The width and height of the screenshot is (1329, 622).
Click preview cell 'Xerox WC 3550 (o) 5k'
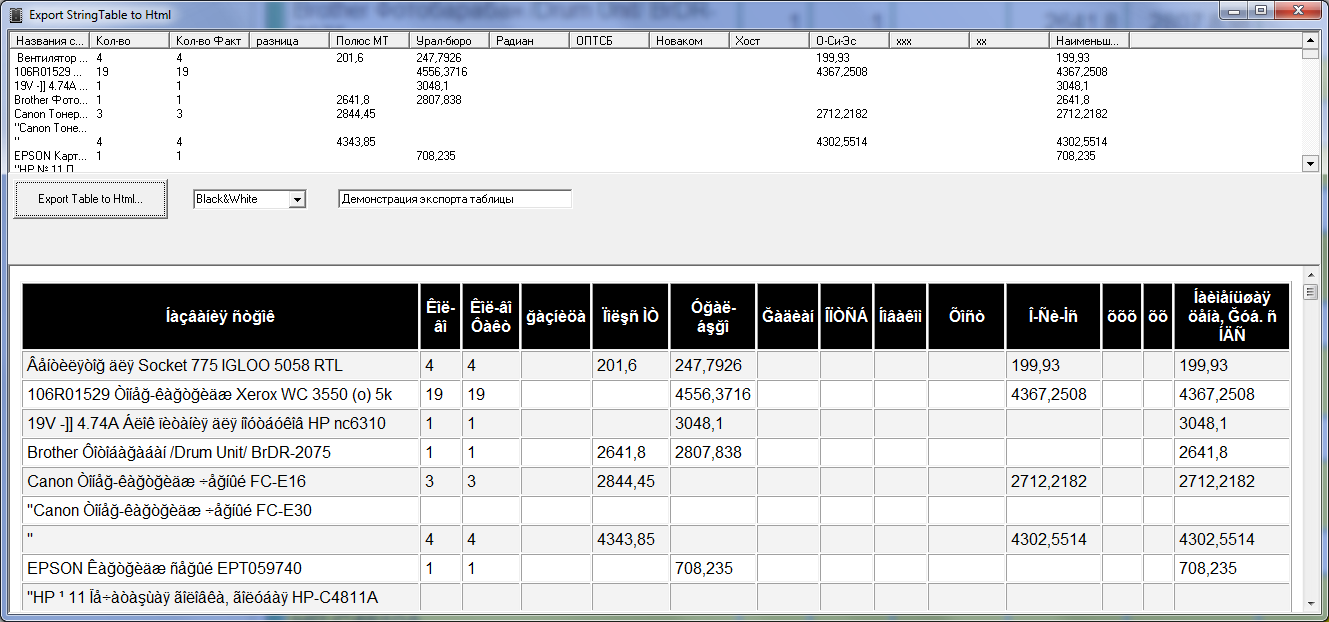click(220, 394)
